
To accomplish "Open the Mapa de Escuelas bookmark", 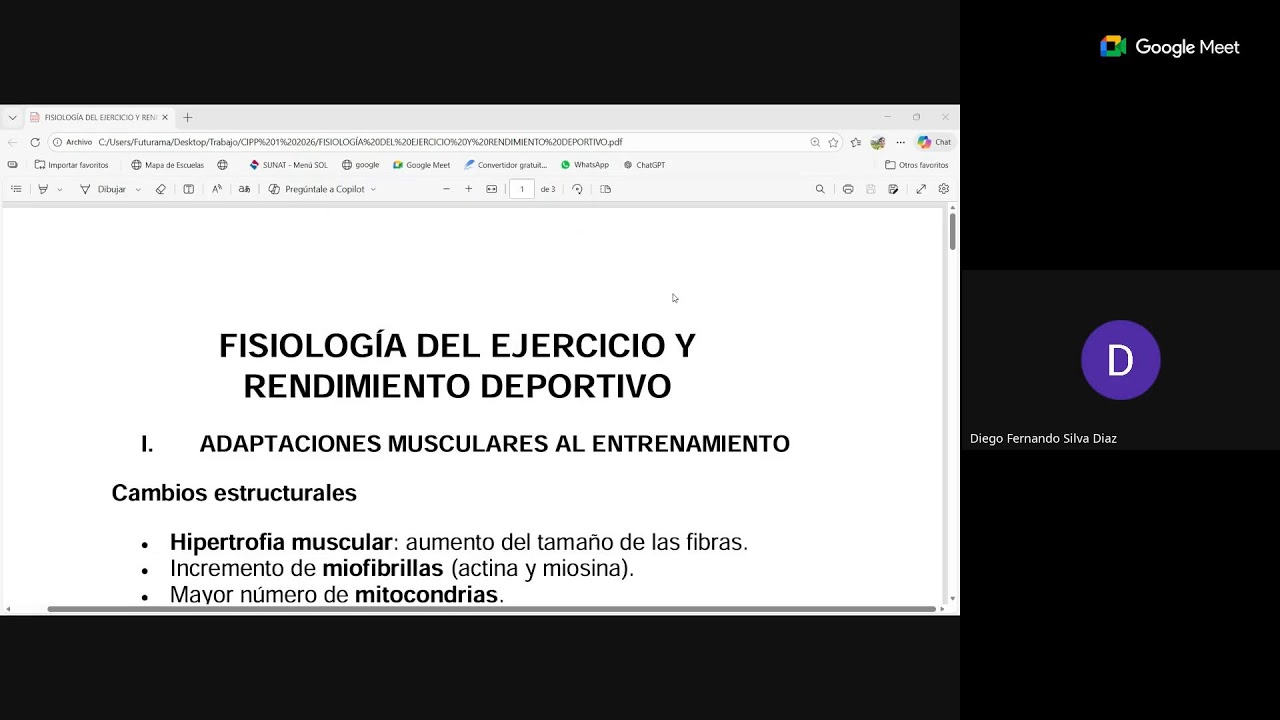I will click(167, 165).
